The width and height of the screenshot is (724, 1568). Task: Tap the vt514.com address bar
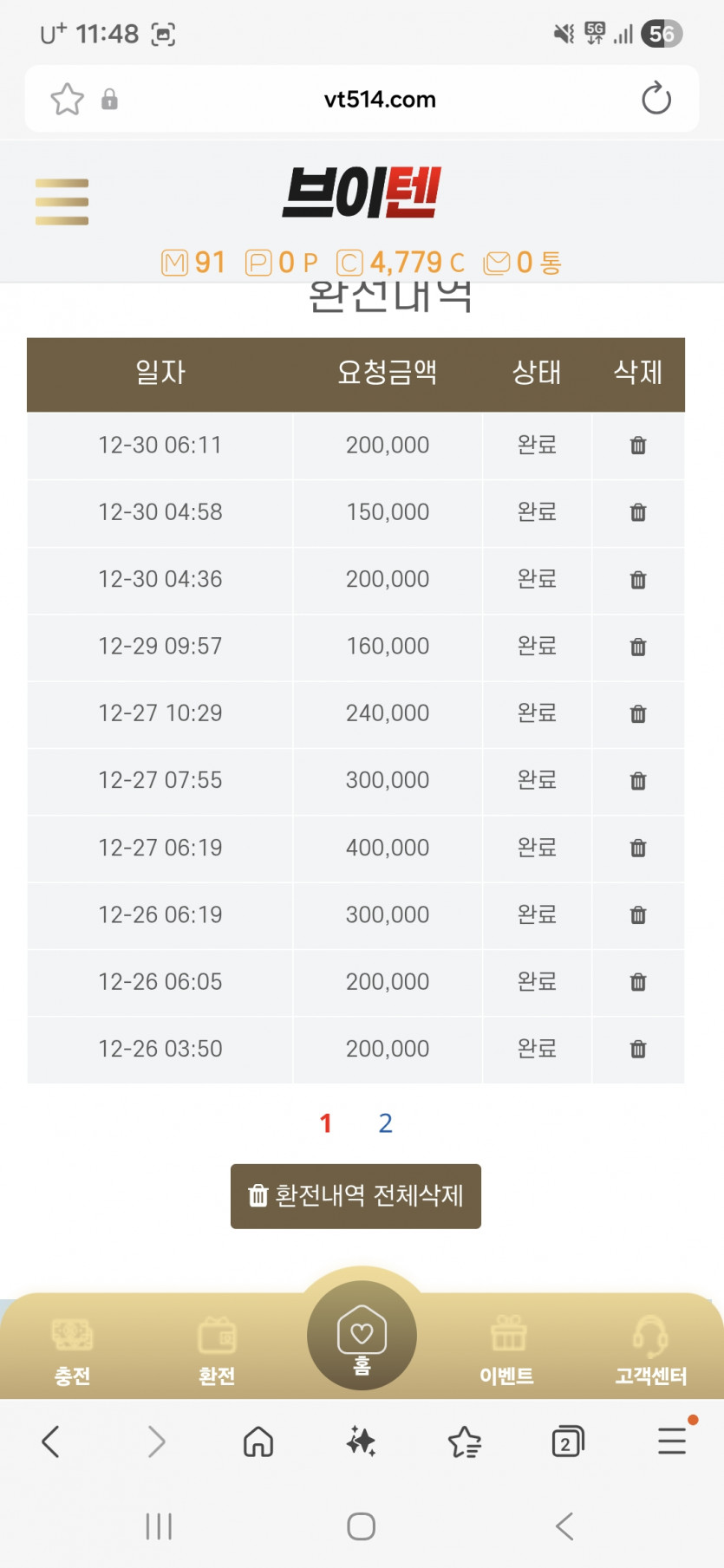click(x=379, y=99)
